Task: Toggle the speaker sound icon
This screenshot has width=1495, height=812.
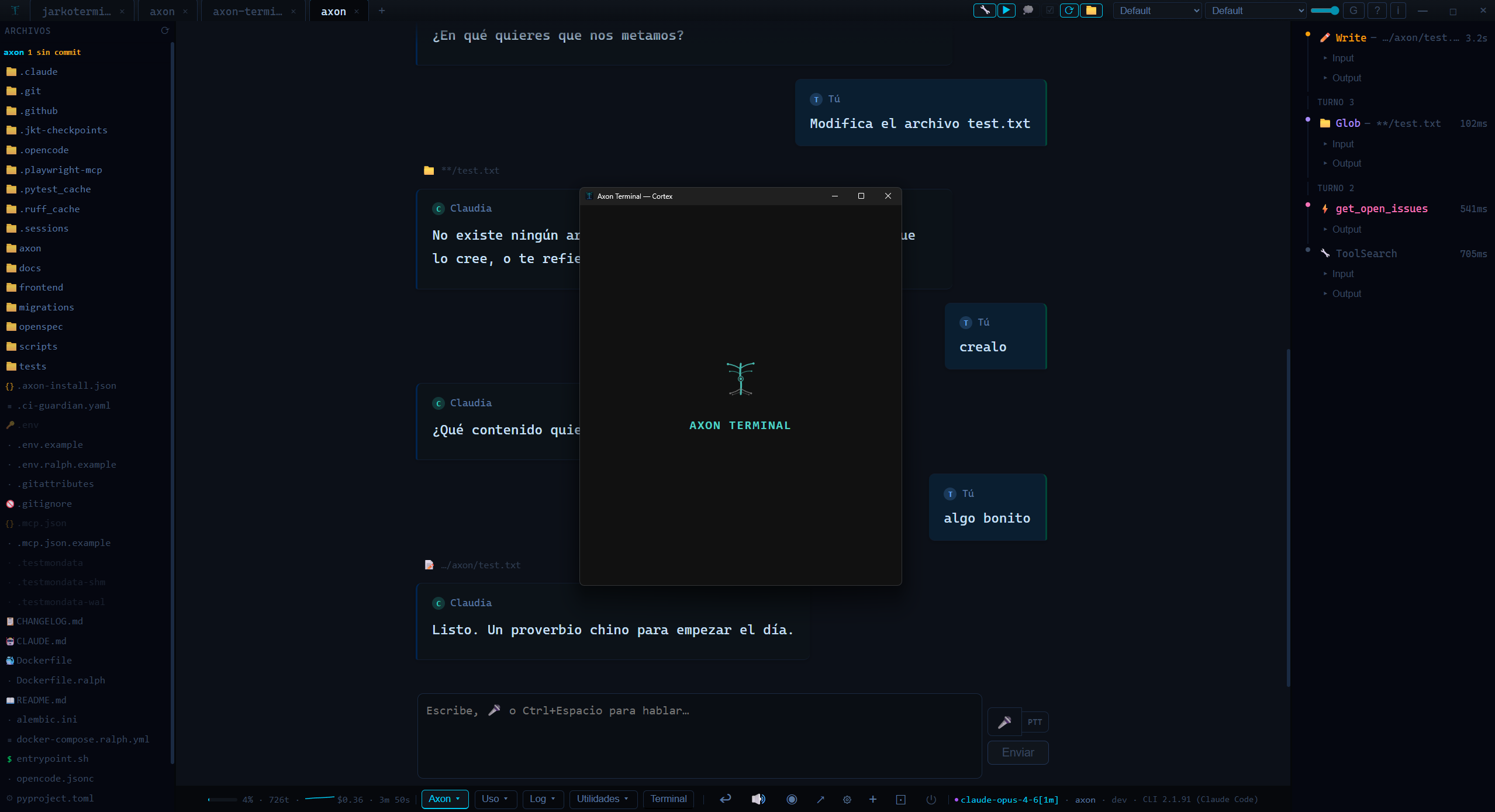Action: tap(758, 799)
